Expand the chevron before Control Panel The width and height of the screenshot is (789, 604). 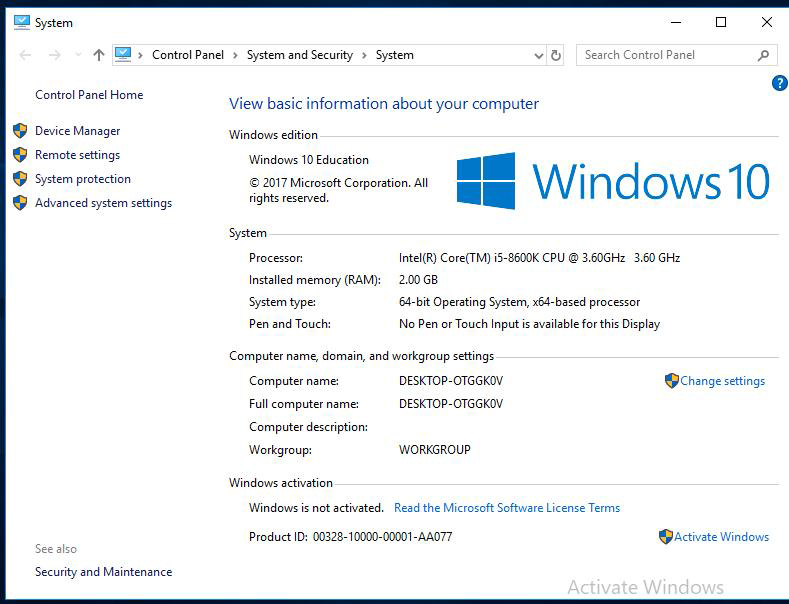140,55
